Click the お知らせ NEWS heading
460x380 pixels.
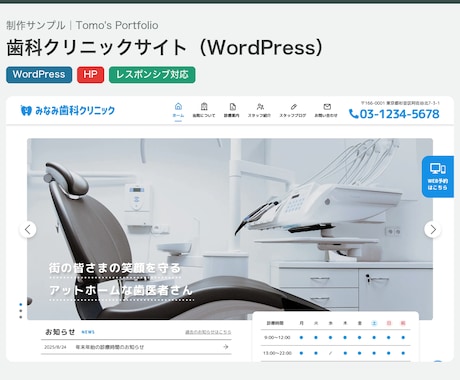[x=70, y=332]
